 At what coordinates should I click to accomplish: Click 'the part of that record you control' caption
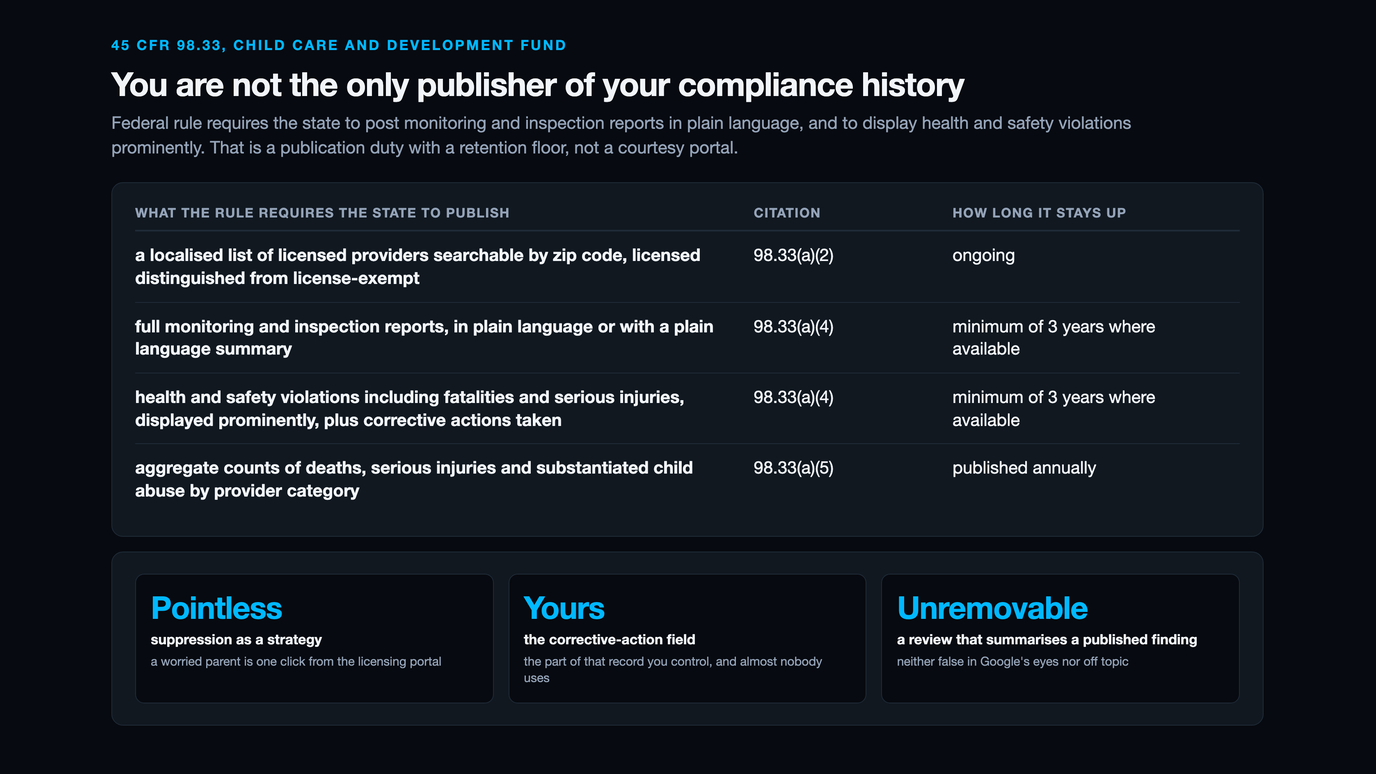tap(673, 670)
